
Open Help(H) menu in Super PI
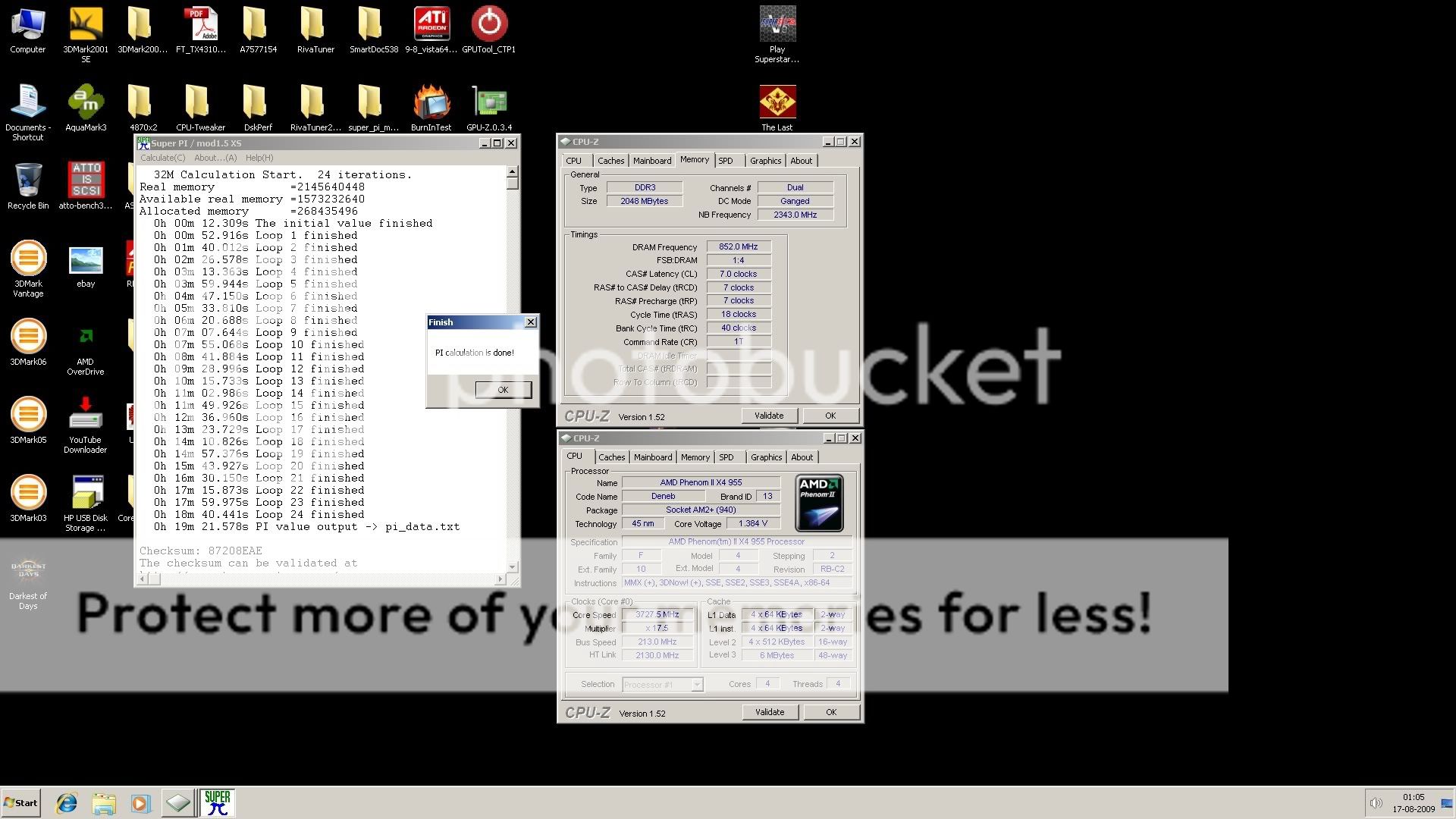coord(259,158)
